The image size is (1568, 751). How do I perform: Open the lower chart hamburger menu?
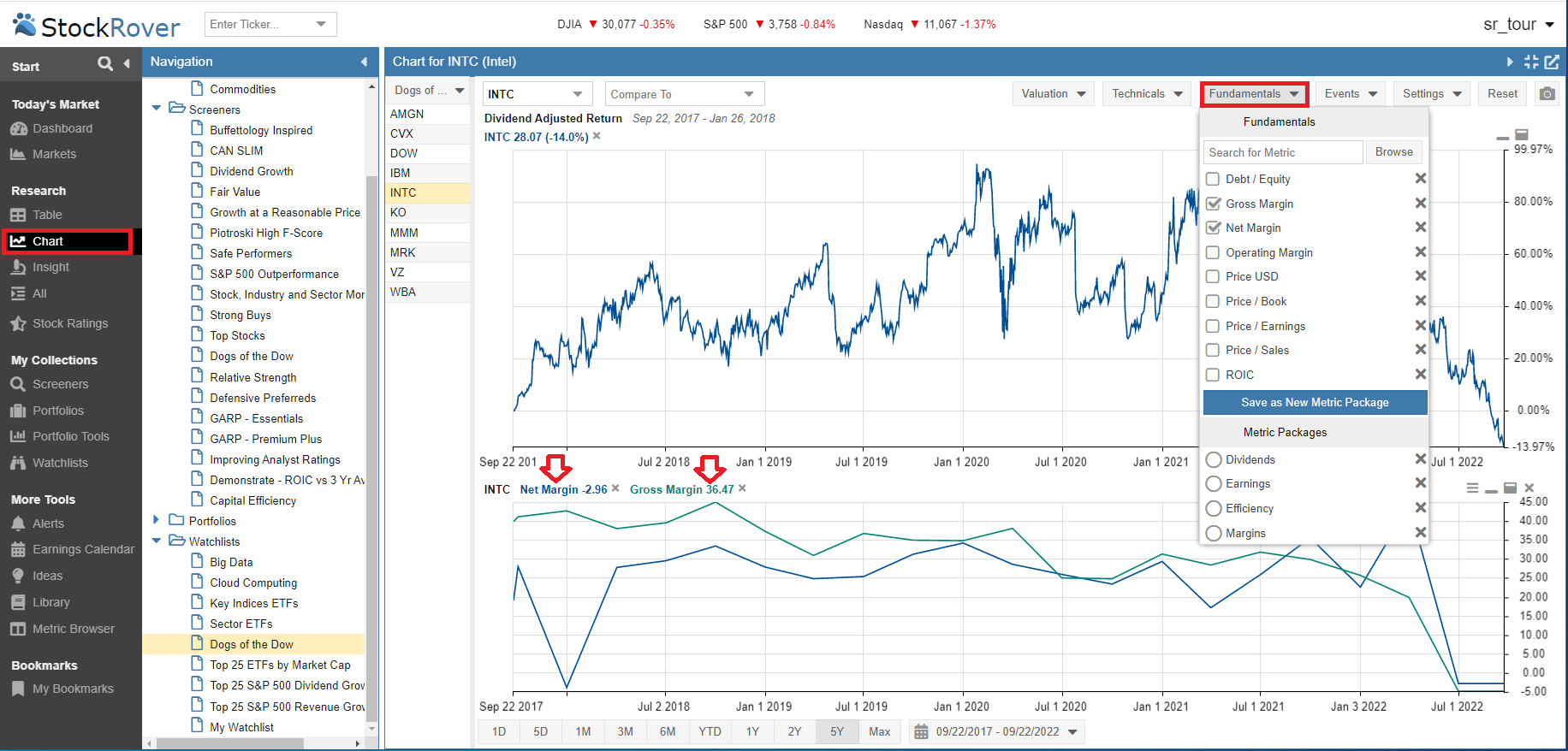tap(1472, 488)
